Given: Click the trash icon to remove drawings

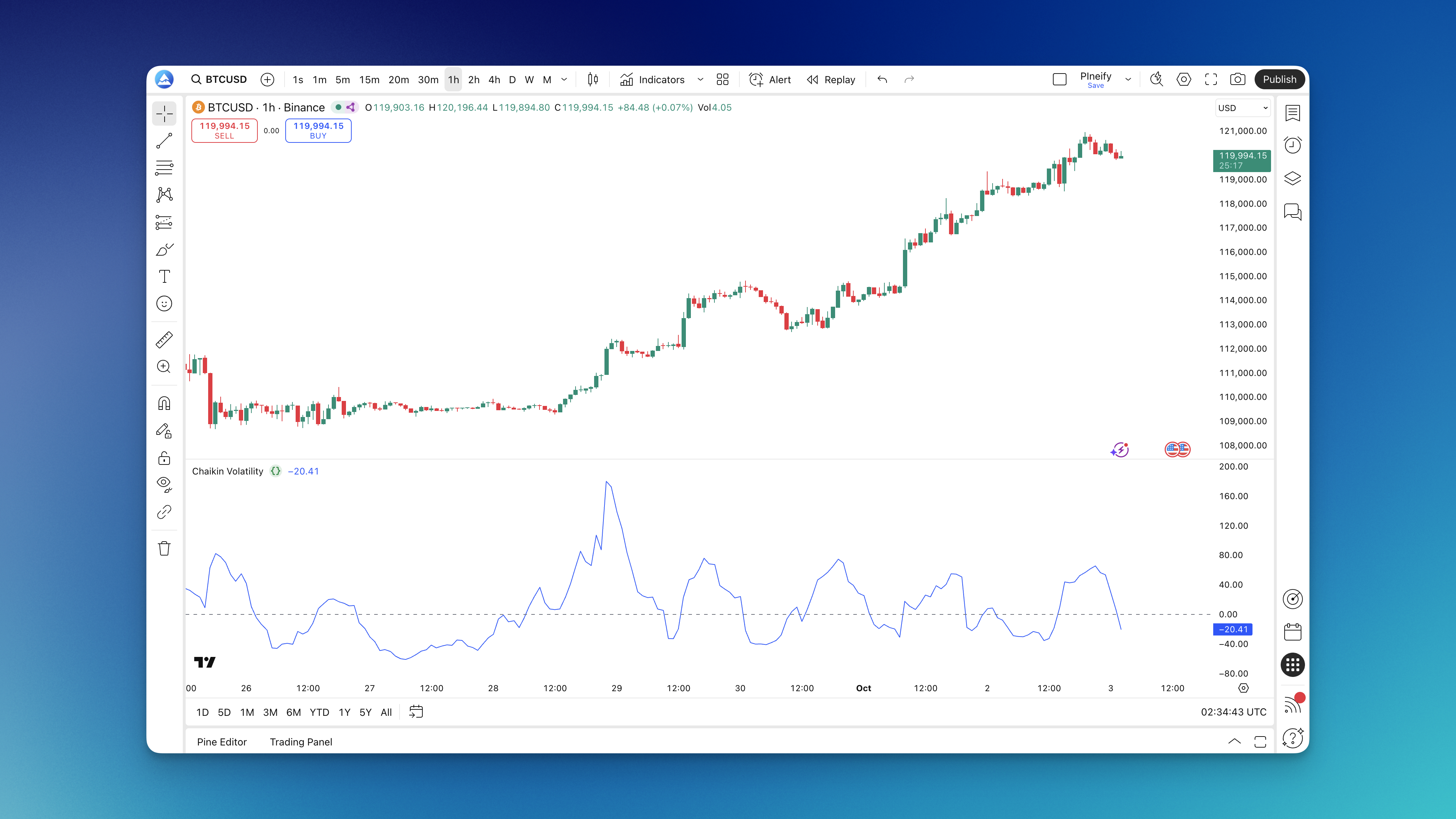Looking at the screenshot, I should (164, 548).
